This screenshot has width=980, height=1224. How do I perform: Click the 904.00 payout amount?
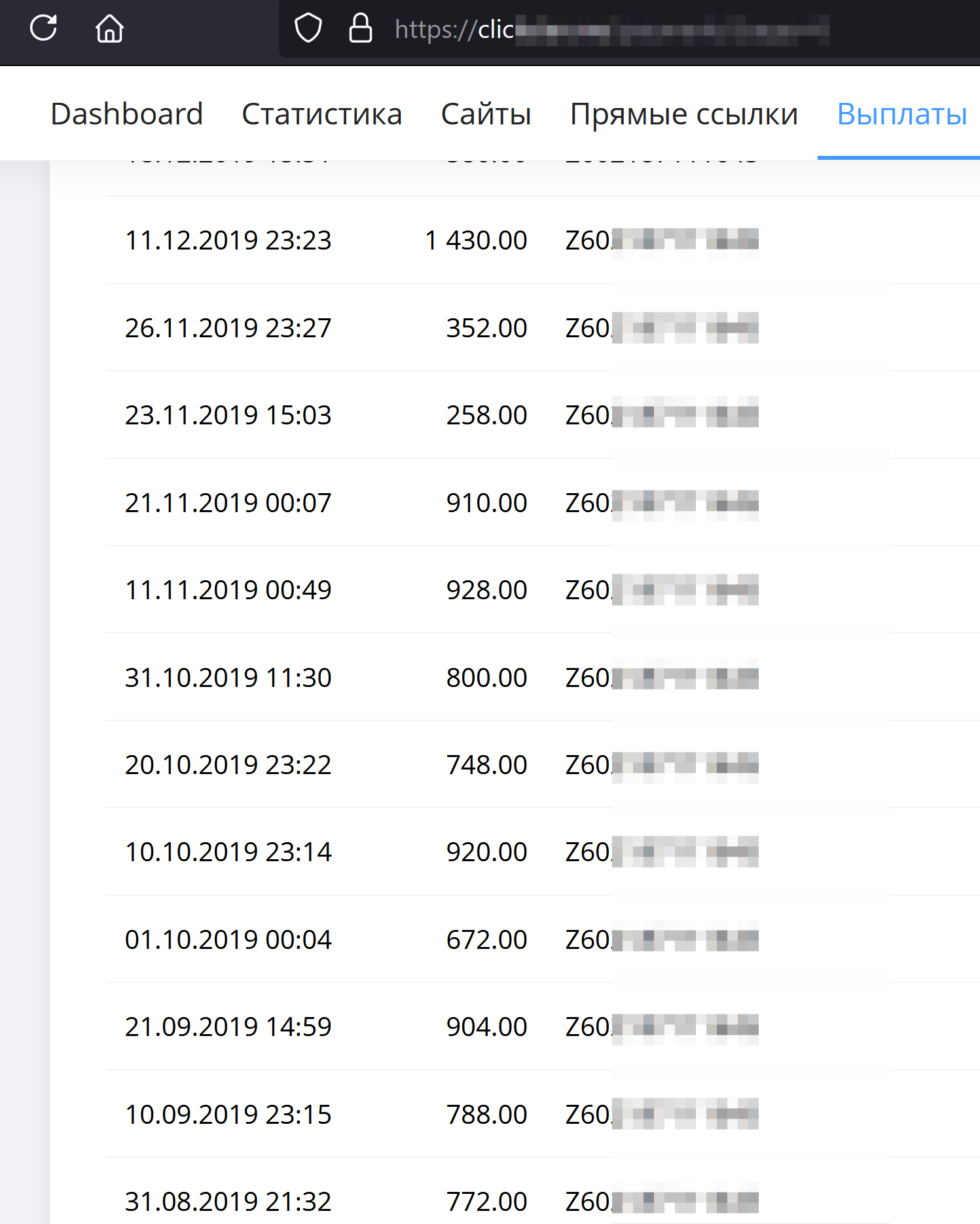pos(486,1027)
